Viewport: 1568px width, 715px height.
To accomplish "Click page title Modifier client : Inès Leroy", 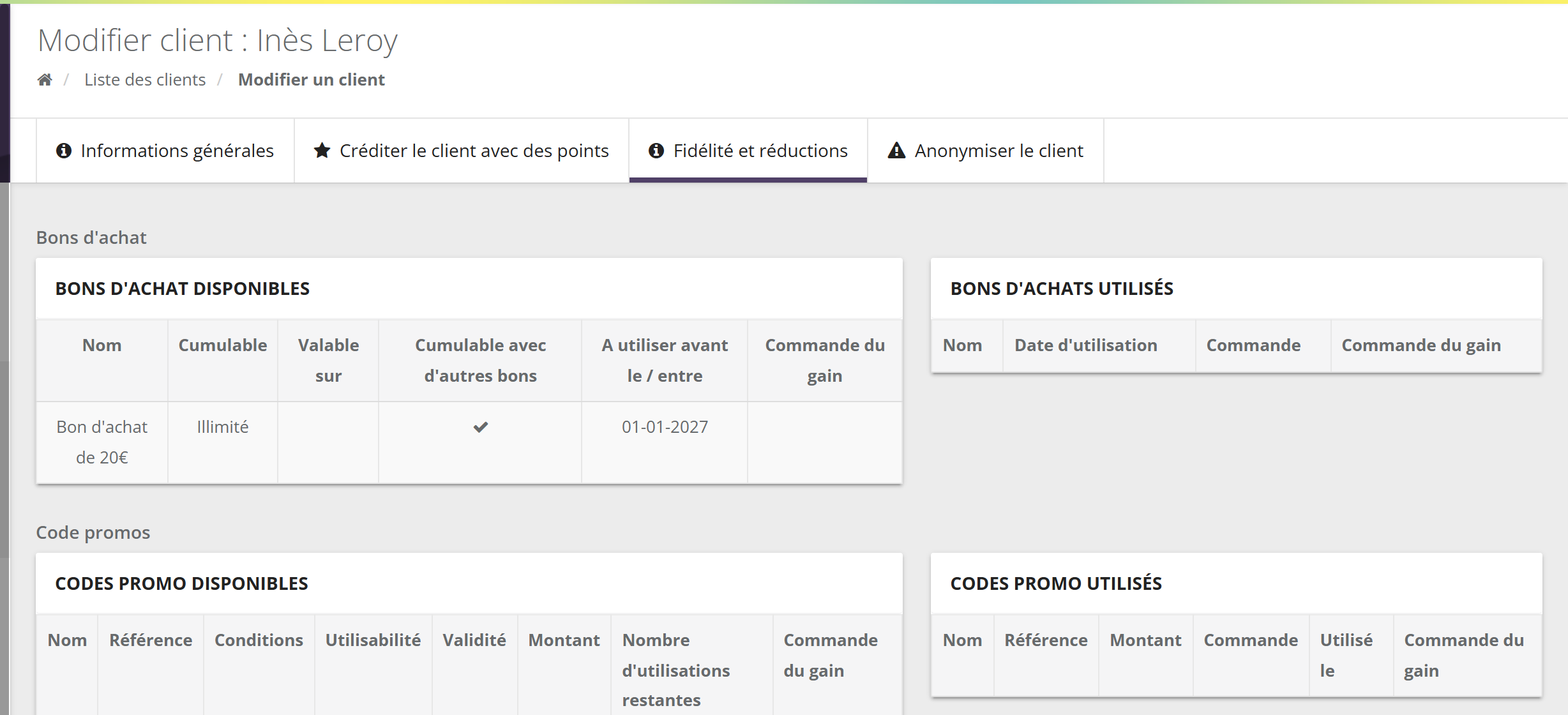I will [x=218, y=40].
